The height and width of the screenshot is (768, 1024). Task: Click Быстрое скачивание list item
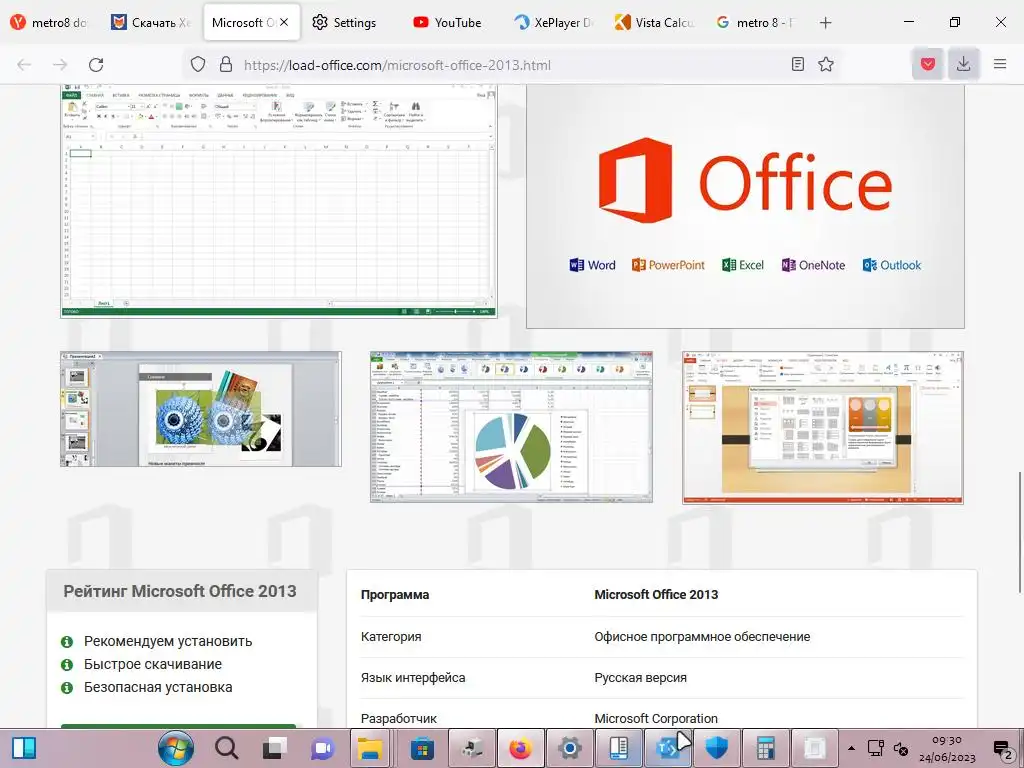coord(153,664)
